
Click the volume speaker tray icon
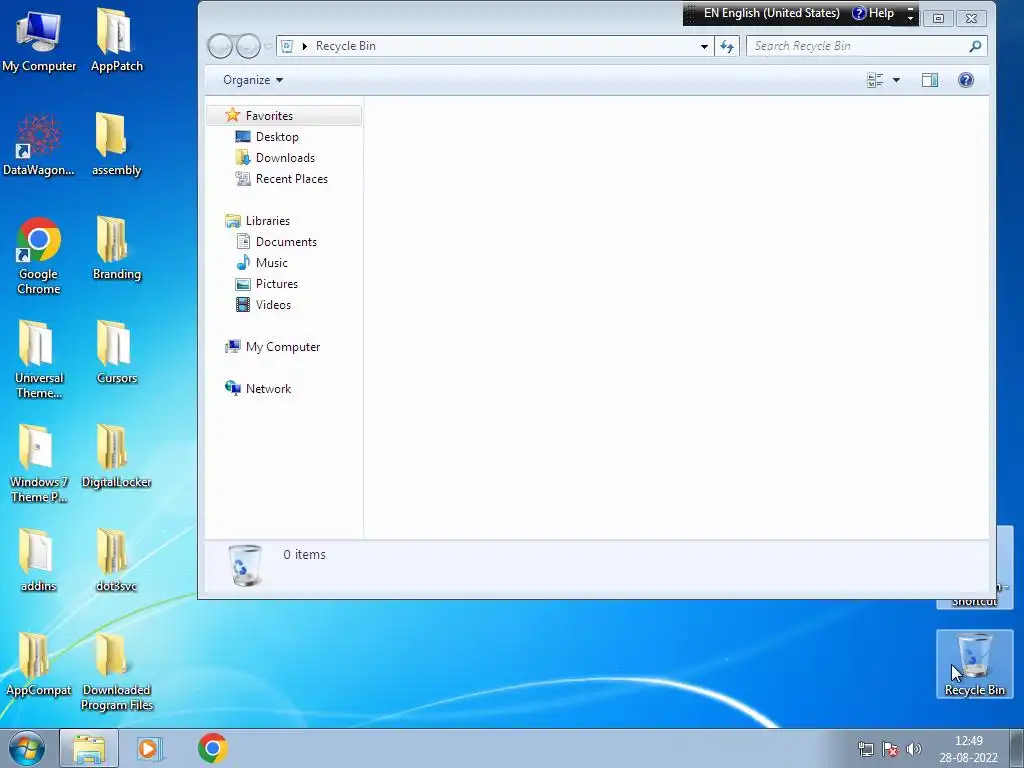[914, 749]
